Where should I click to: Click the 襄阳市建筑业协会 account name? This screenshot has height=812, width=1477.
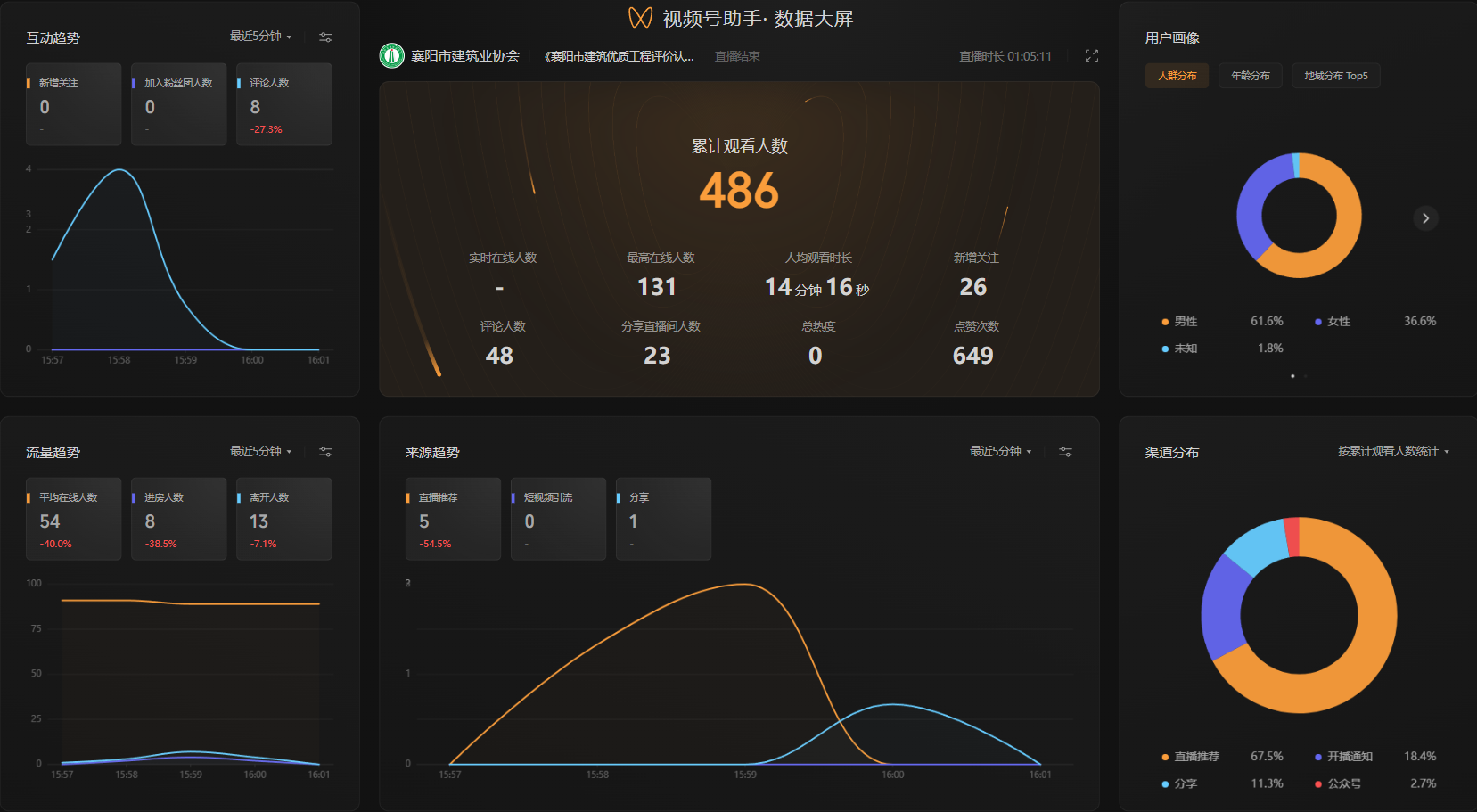pyautogui.click(x=464, y=56)
